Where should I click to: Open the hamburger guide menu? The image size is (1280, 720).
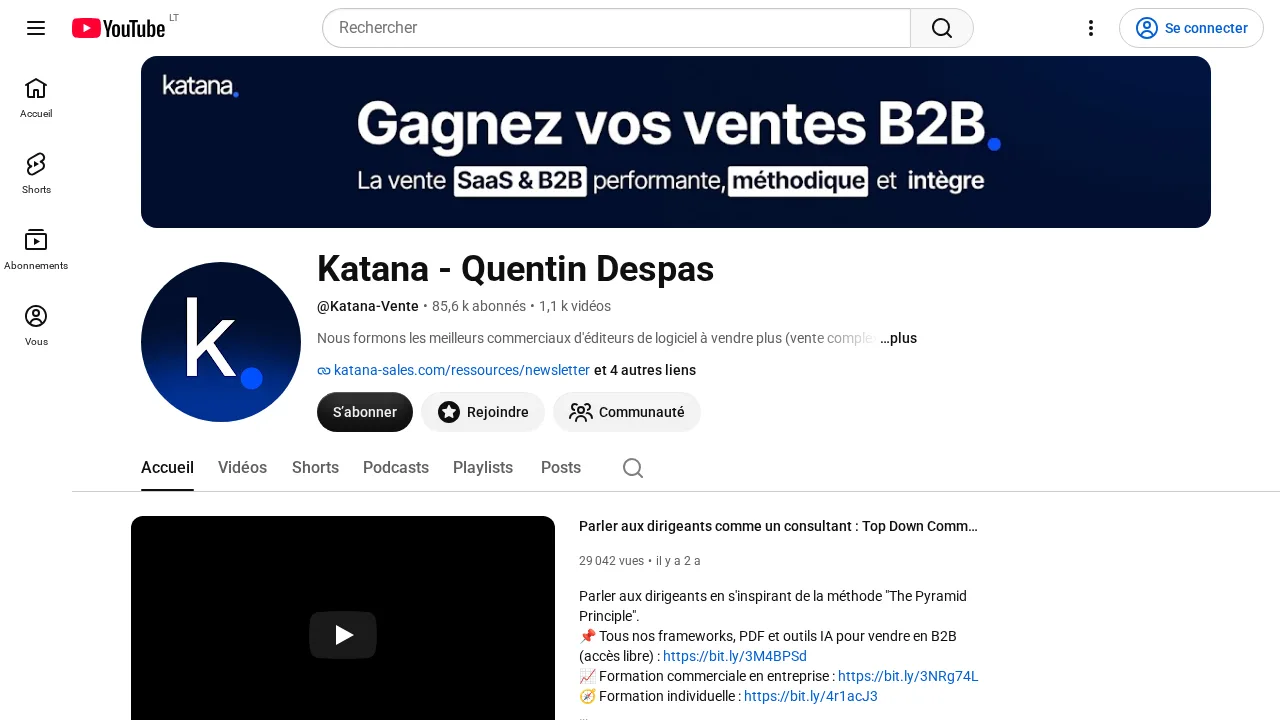point(36,28)
